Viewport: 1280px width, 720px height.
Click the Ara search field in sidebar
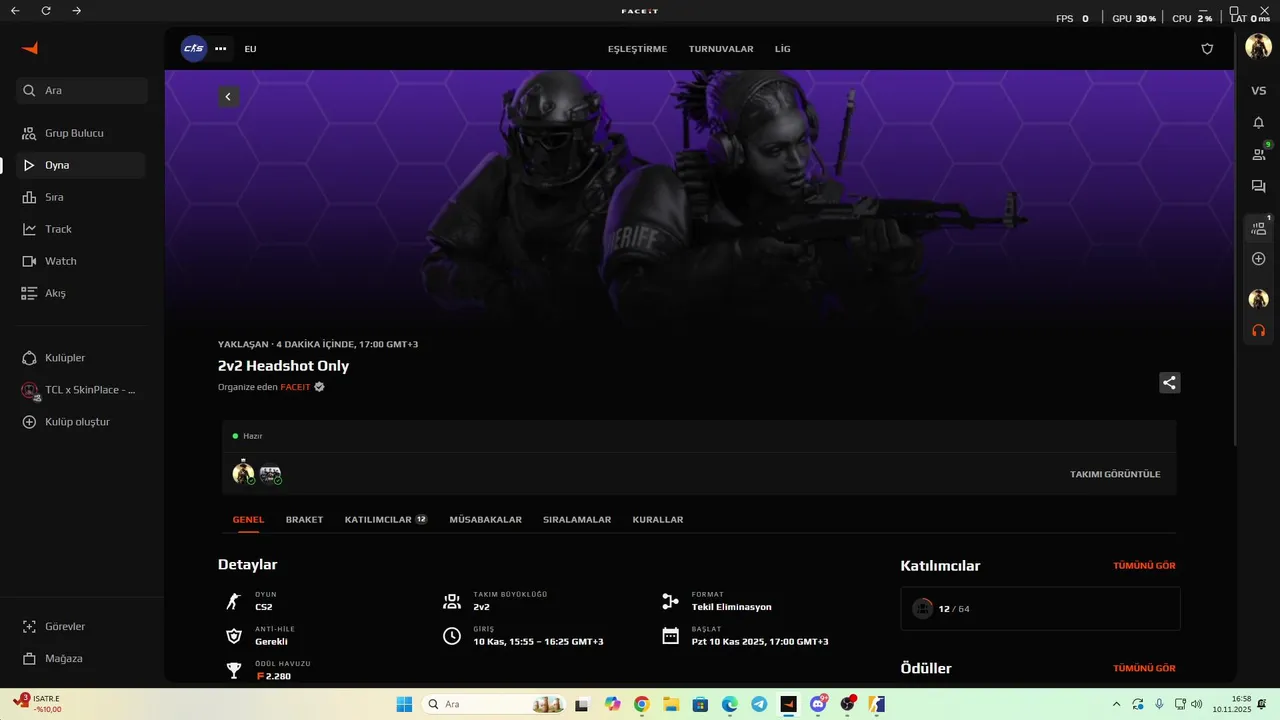point(82,90)
